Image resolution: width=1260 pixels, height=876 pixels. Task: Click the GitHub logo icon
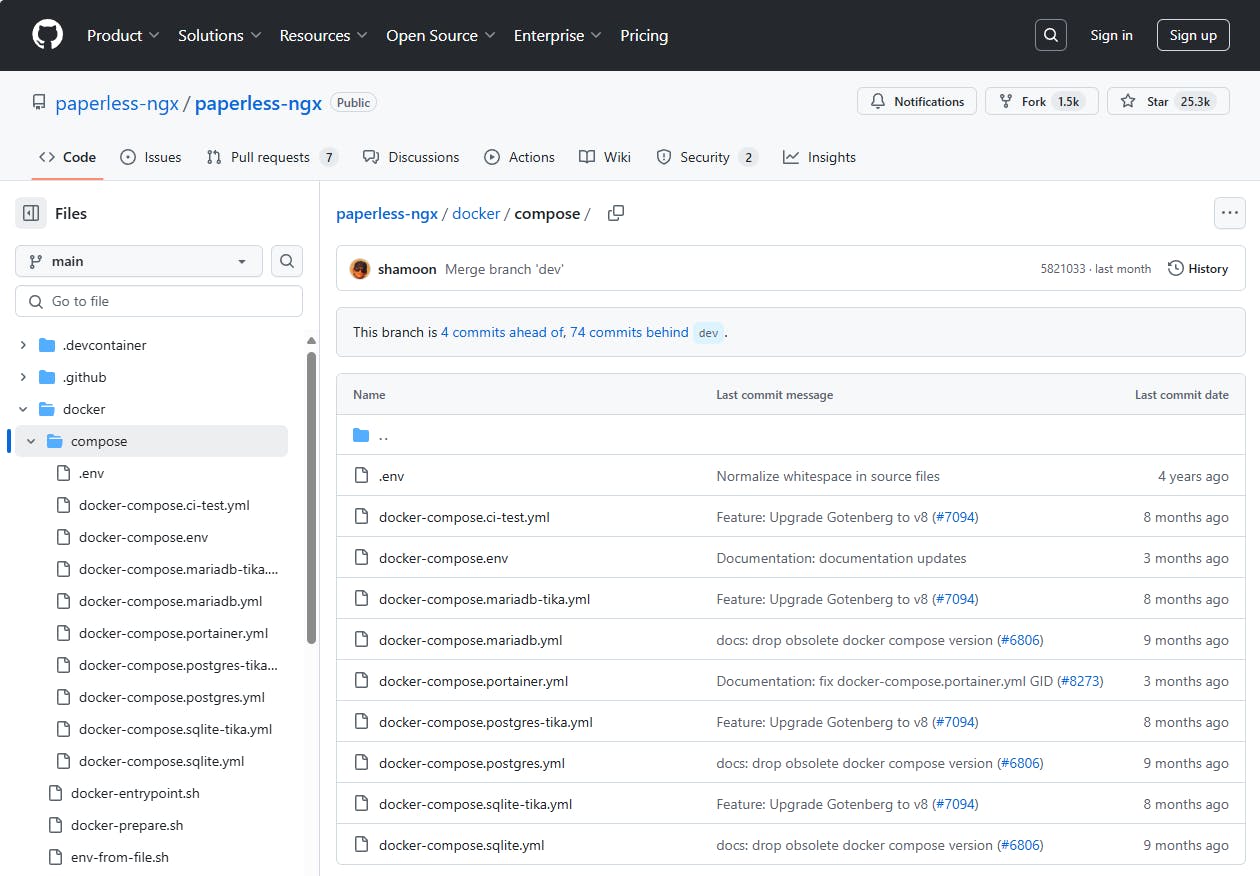[x=47, y=35]
